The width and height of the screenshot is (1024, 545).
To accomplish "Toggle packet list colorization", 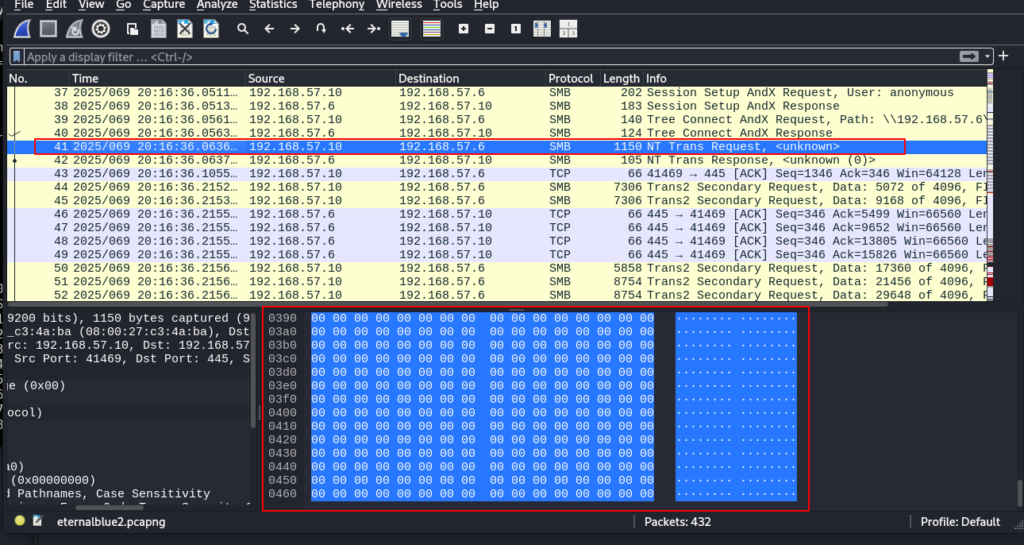I will pos(432,29).
